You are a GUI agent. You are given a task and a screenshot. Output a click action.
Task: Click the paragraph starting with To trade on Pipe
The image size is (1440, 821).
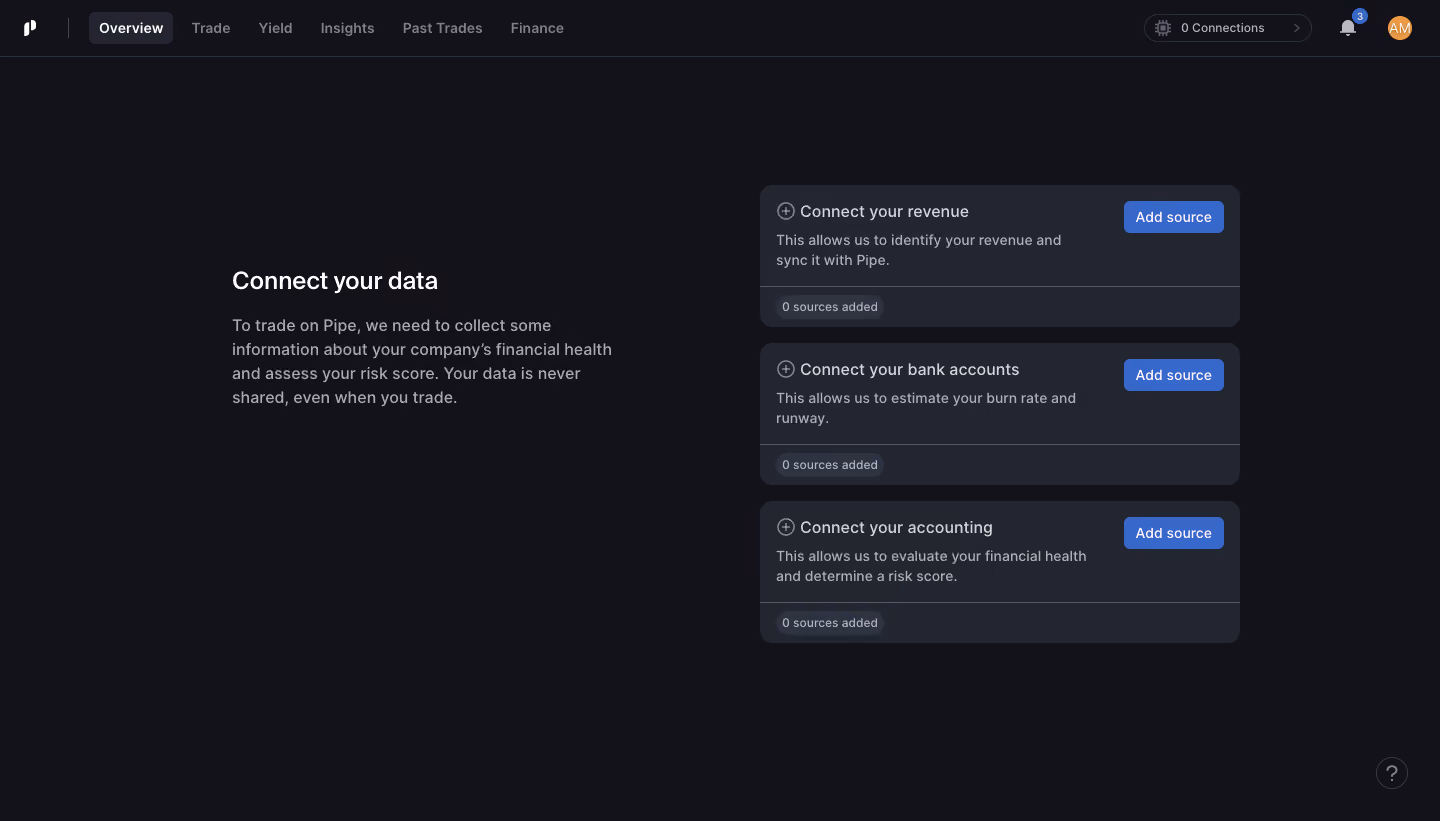pyautogui.click(x=422, y=361)
